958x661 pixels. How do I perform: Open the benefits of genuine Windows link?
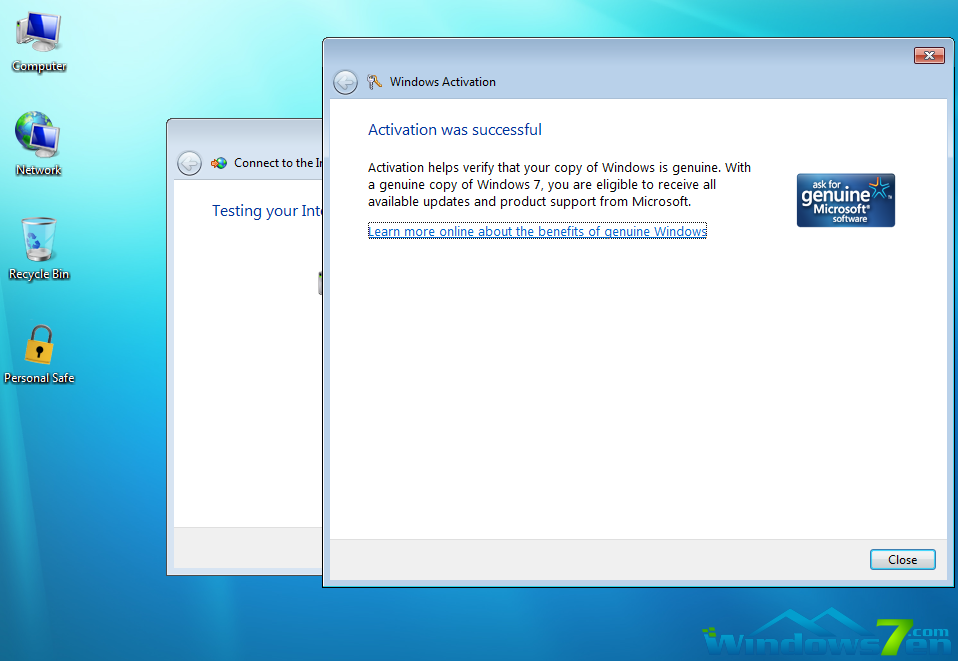[x=537, y=231]
